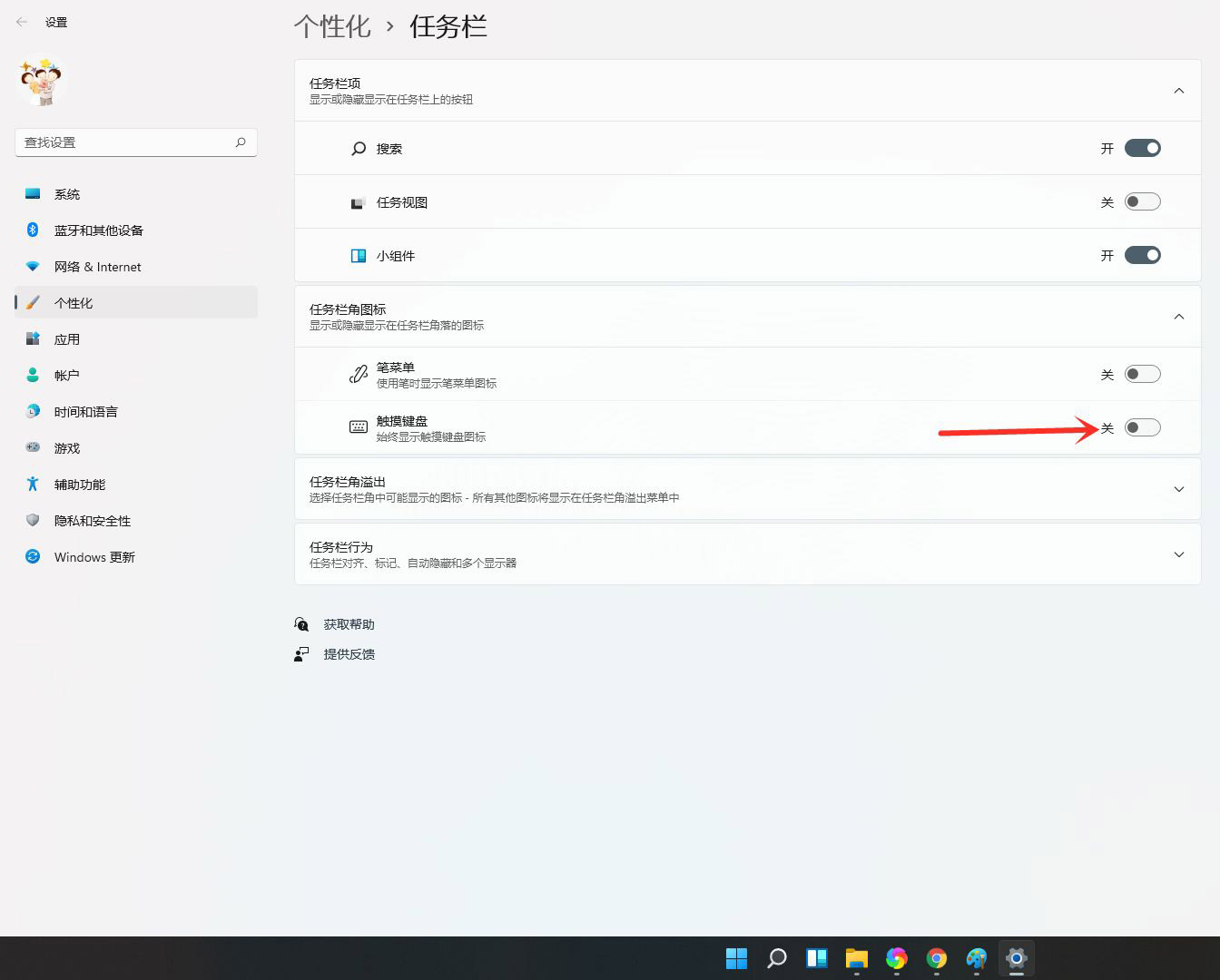Open 网络 & Internet settings

[136, 267]
